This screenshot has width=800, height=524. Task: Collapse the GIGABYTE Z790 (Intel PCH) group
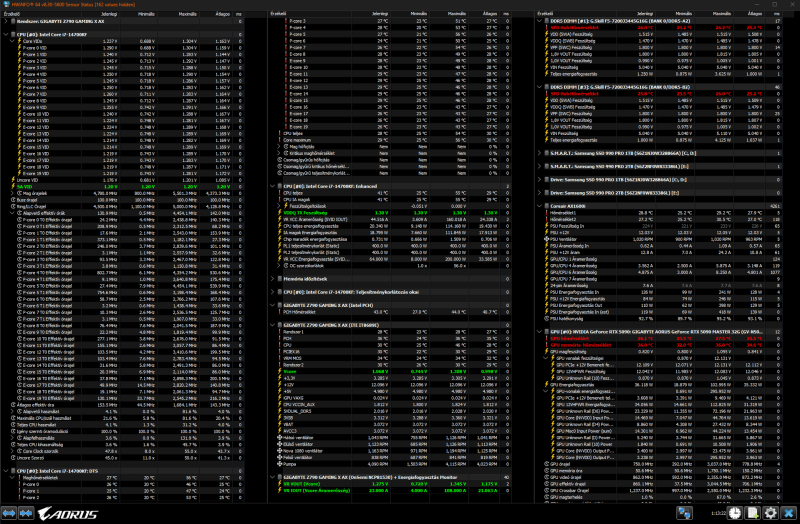click(x=272, y=305)
